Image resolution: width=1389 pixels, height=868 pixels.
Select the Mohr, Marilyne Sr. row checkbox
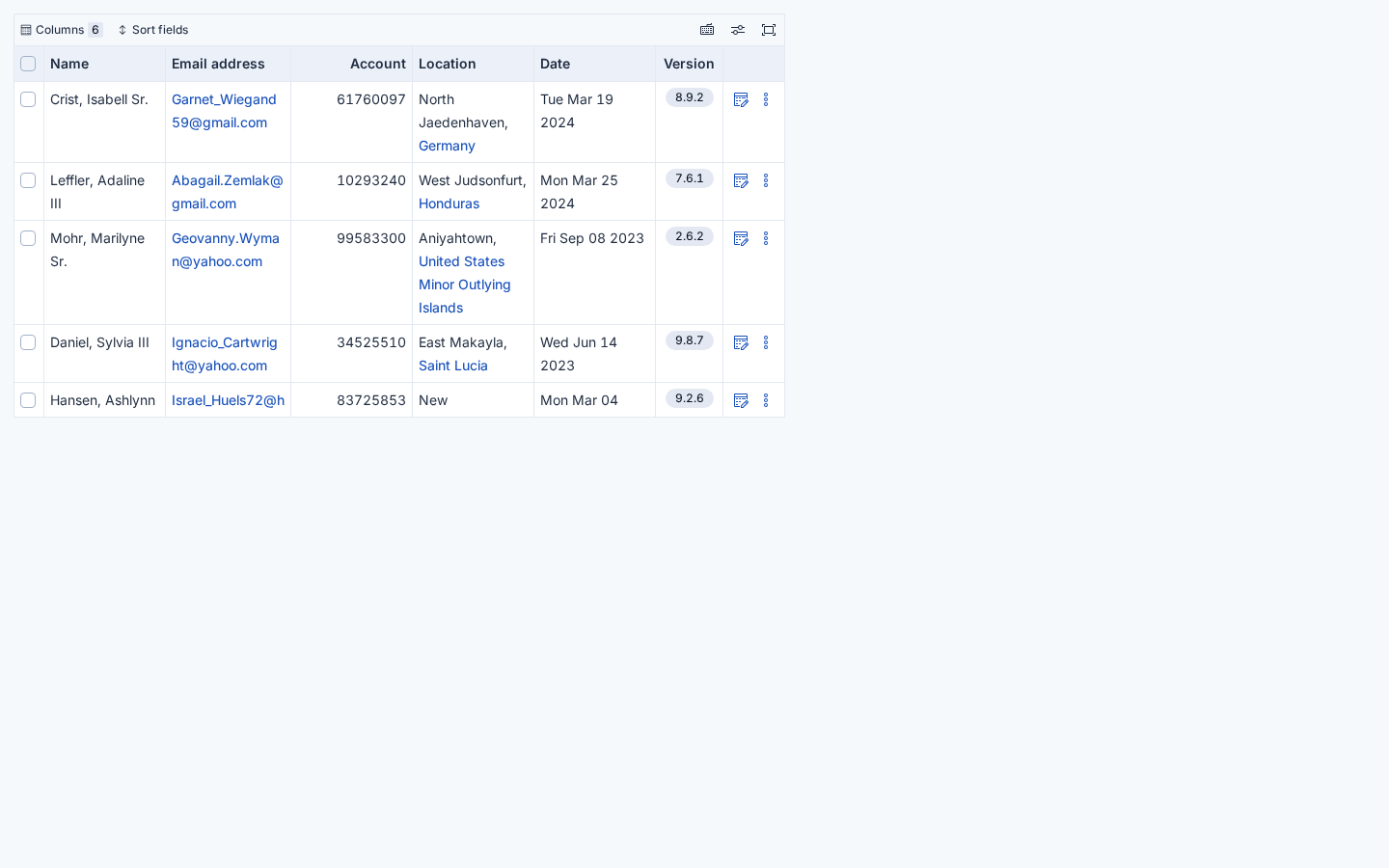point(28,238)
